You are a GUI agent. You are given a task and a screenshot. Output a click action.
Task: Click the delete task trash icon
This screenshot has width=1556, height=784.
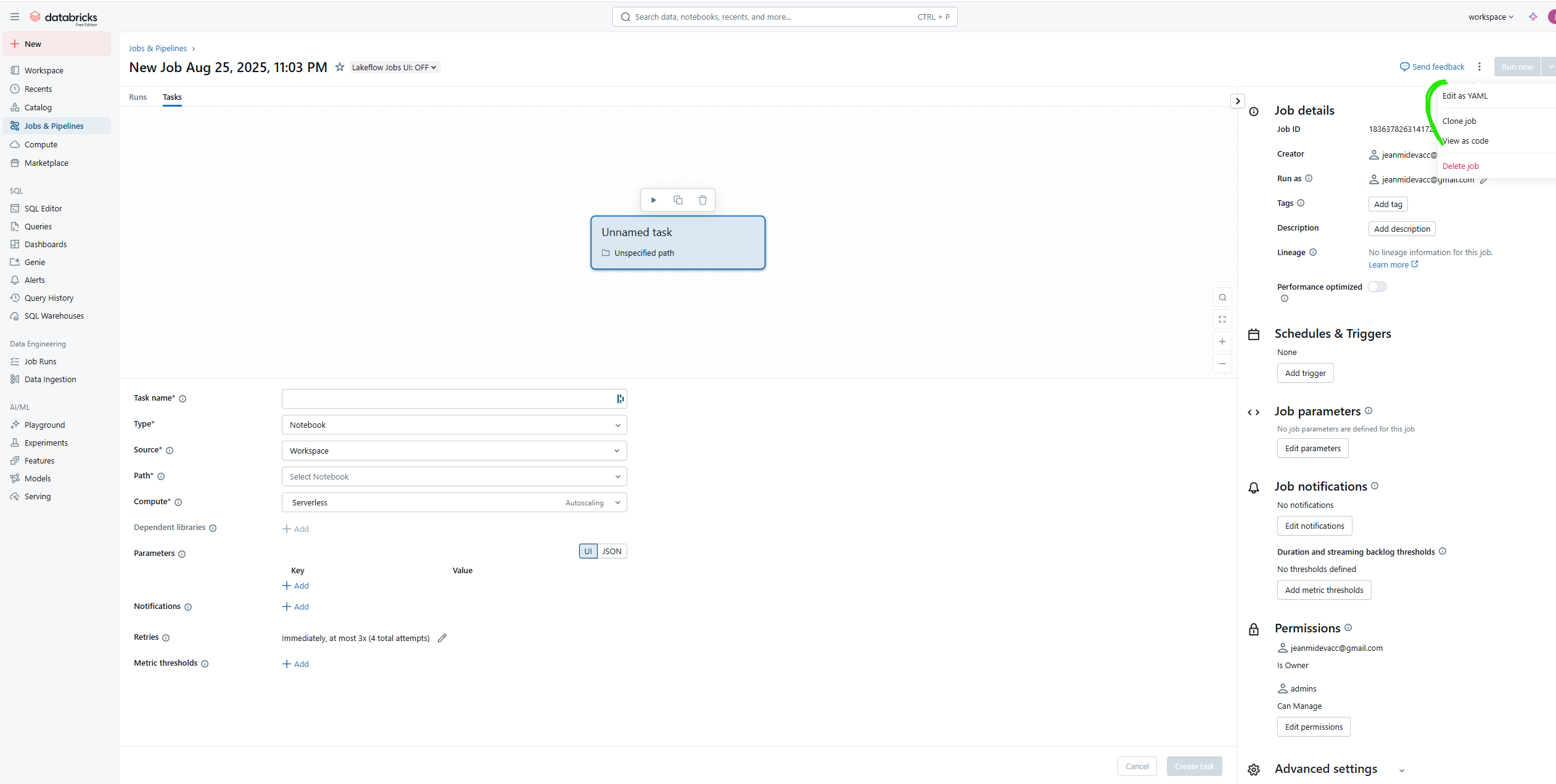click(702, 200)
